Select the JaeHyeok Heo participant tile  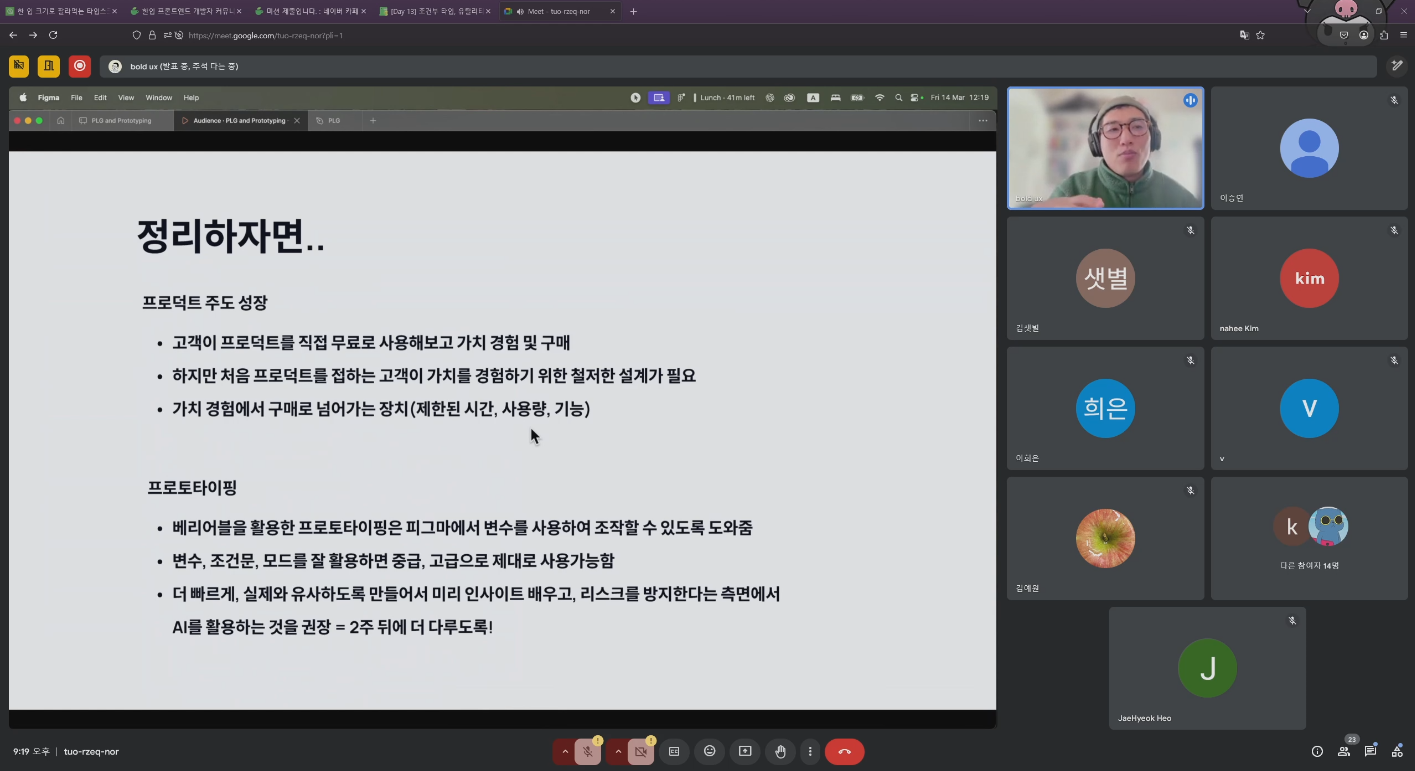(x=1207, y=668)
